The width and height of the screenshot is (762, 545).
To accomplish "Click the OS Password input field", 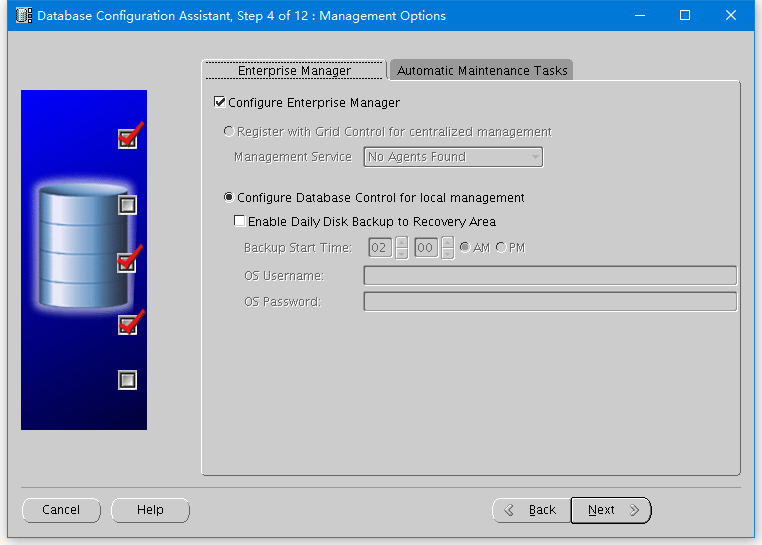I will [550, 301].
